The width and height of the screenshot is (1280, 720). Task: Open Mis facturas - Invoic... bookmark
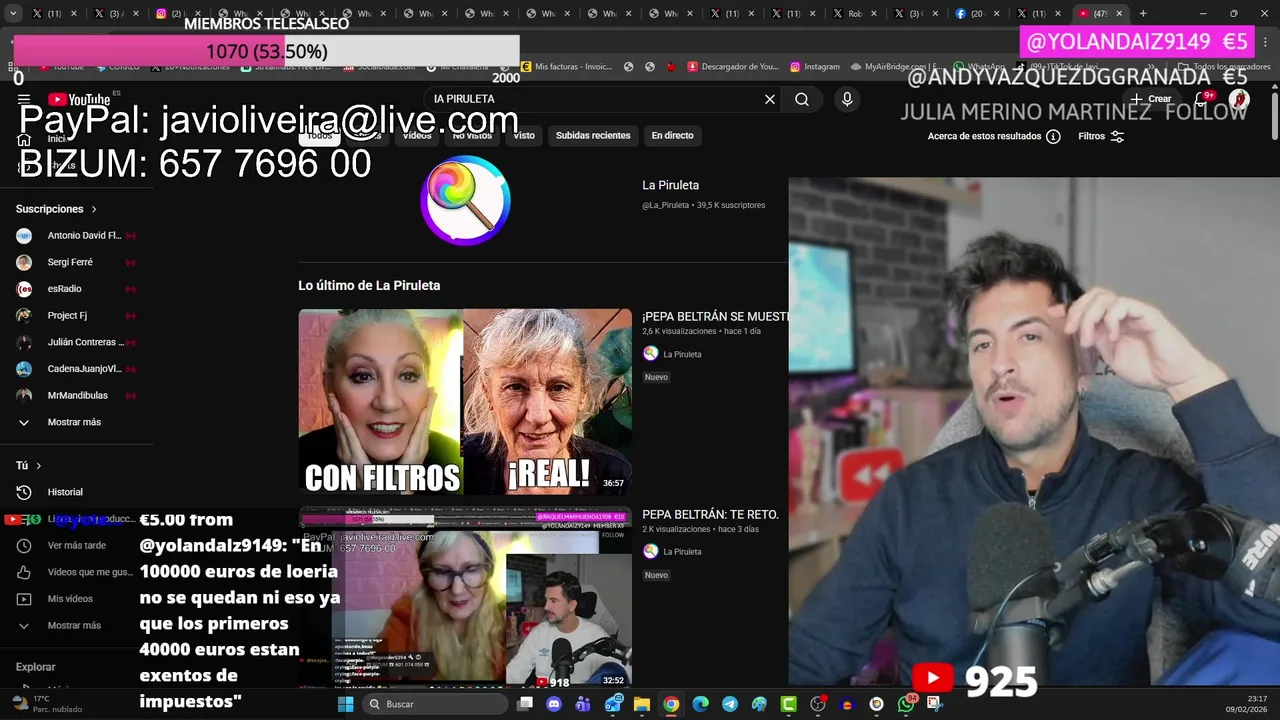[x=567, y=67]
